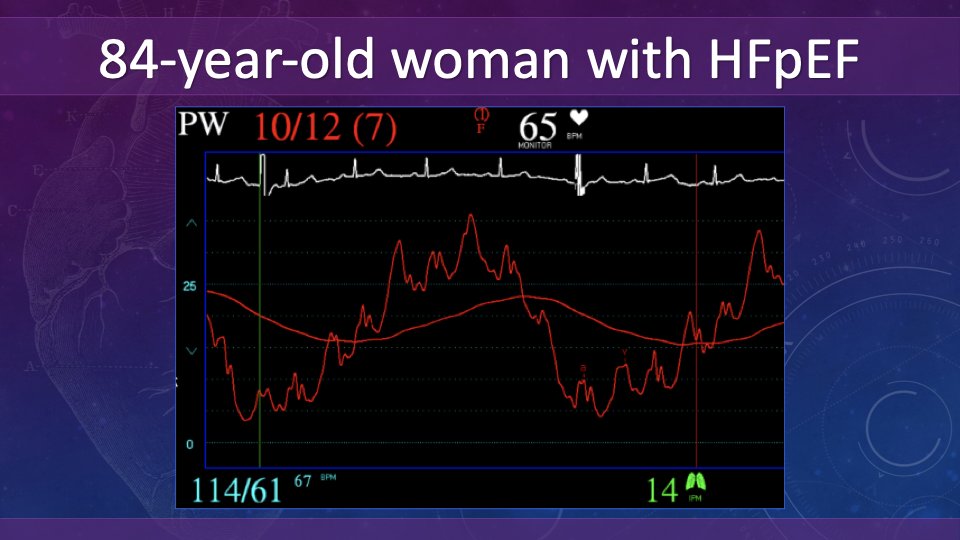Click the red pressure source icon above F
This screenshot has width=960, height=540.
(481, 114)
